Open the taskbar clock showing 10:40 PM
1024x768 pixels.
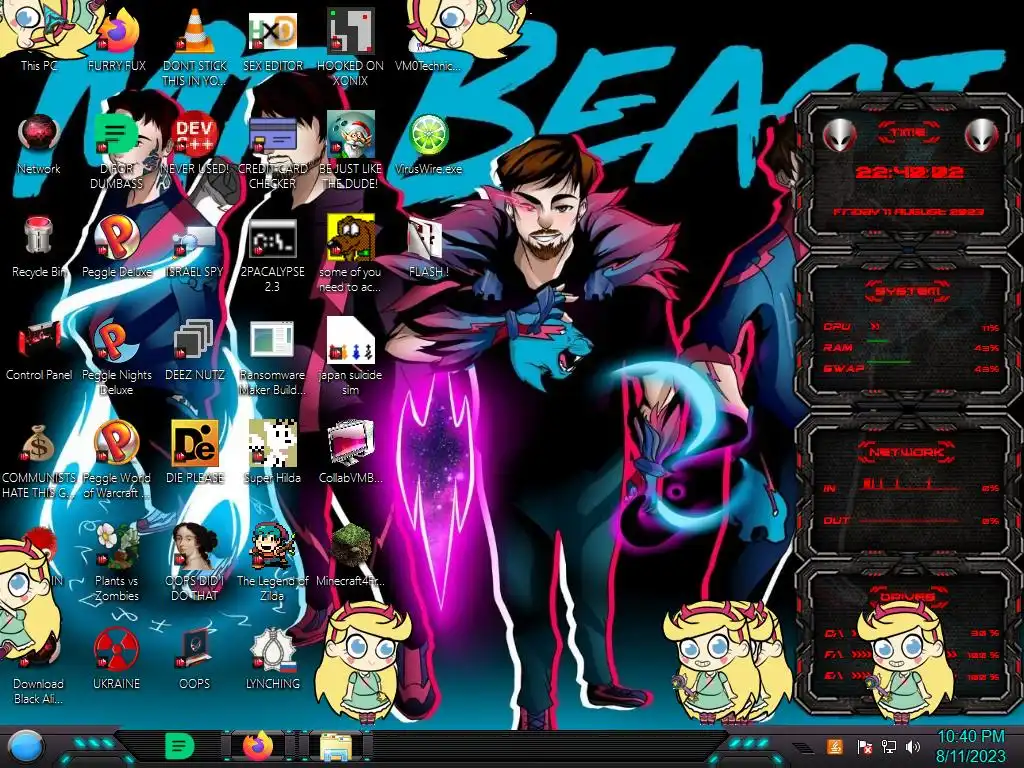(970, 746)
